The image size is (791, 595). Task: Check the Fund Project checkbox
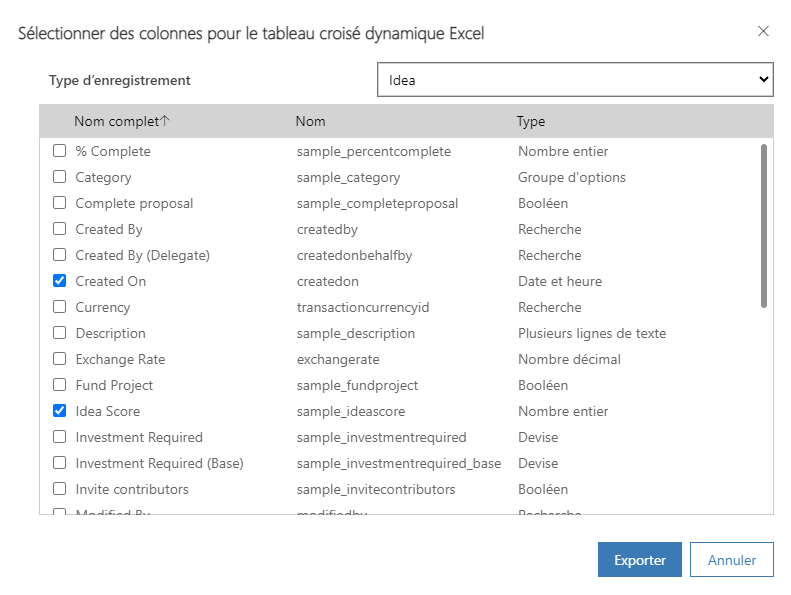pyautogui.click(x=60, y=385)
